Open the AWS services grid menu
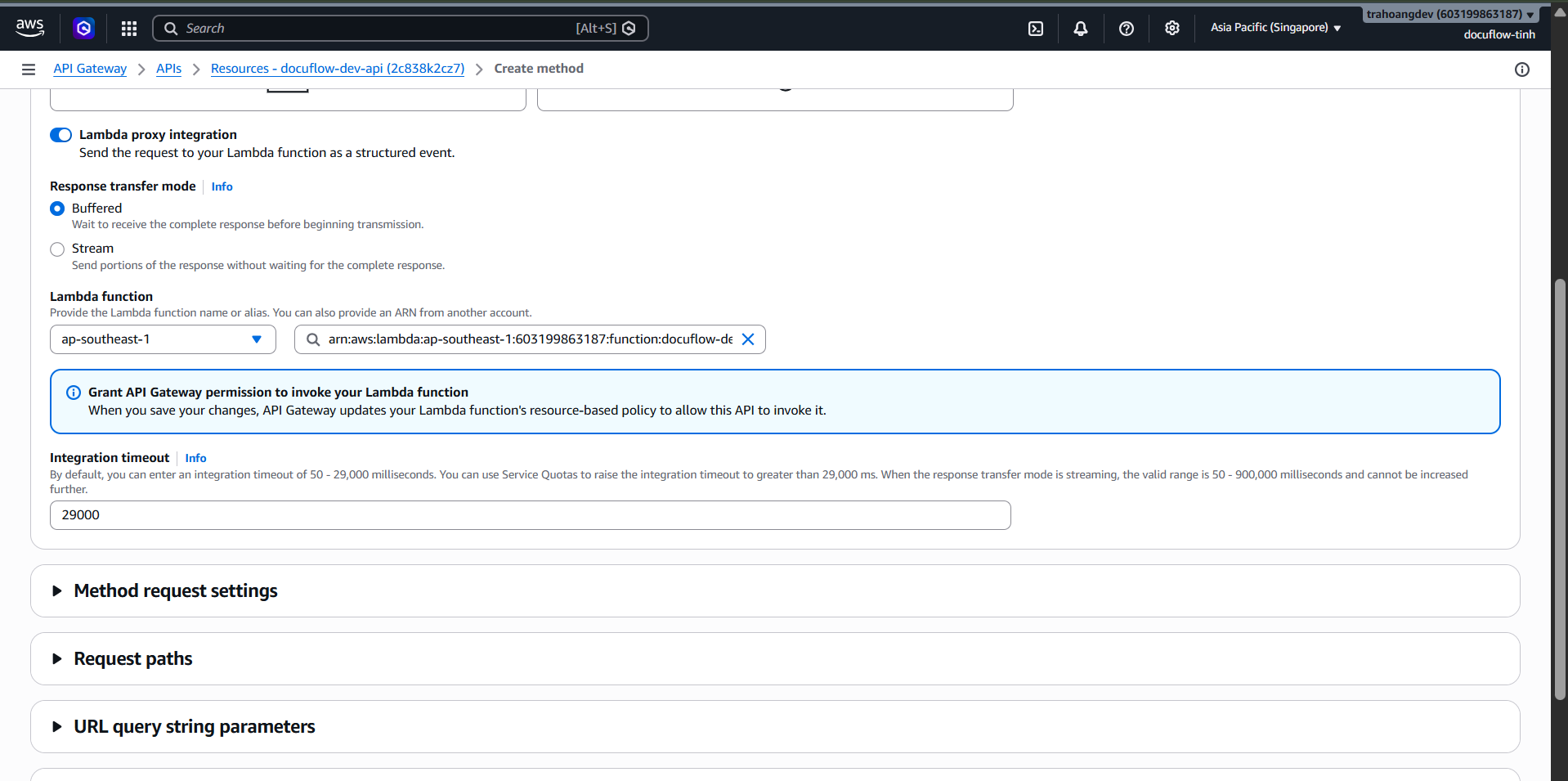The width and height of the screenshot is (1568, 781). [129, 29]
